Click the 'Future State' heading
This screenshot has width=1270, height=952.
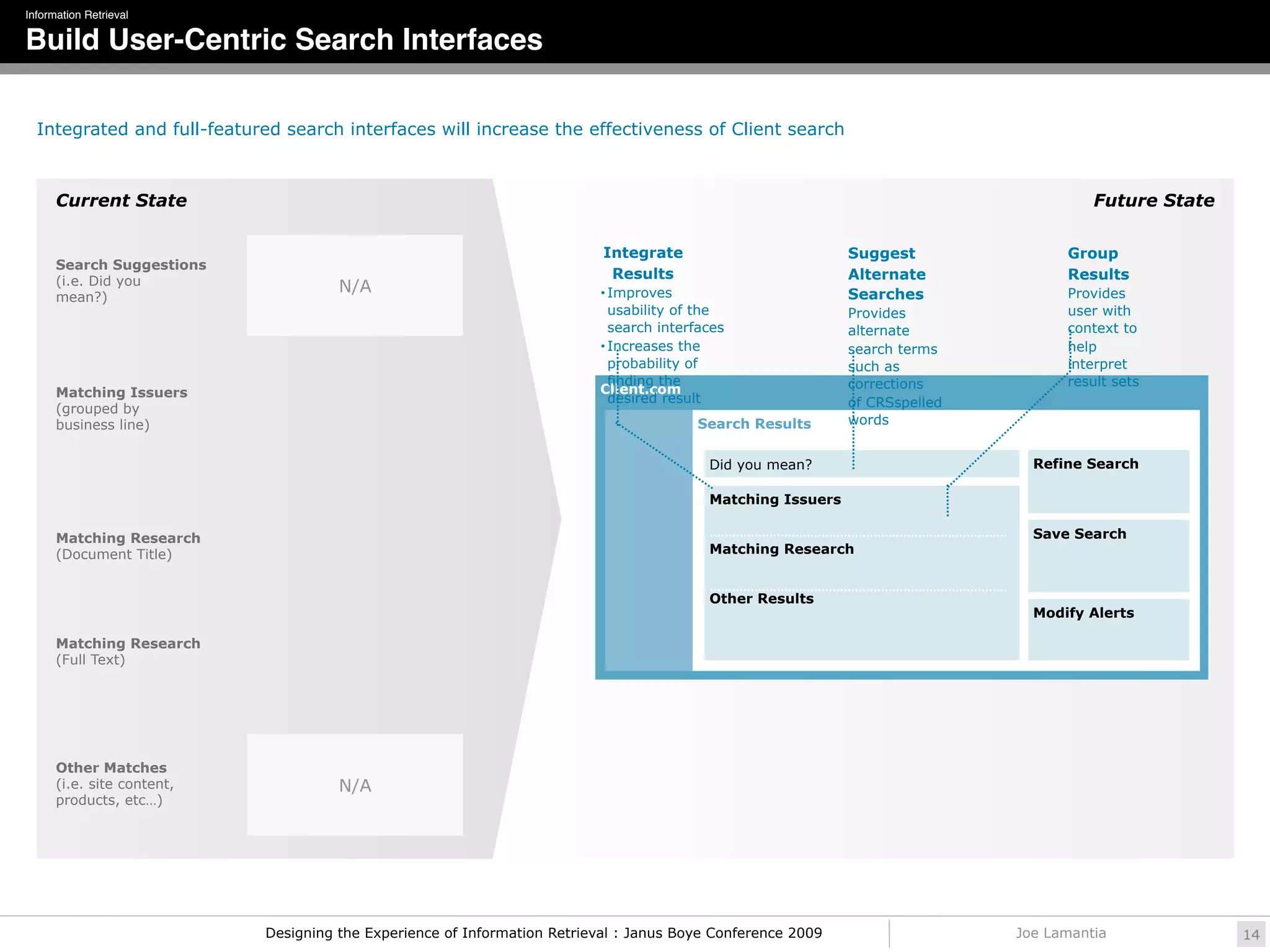click(x=1153, y=200)
